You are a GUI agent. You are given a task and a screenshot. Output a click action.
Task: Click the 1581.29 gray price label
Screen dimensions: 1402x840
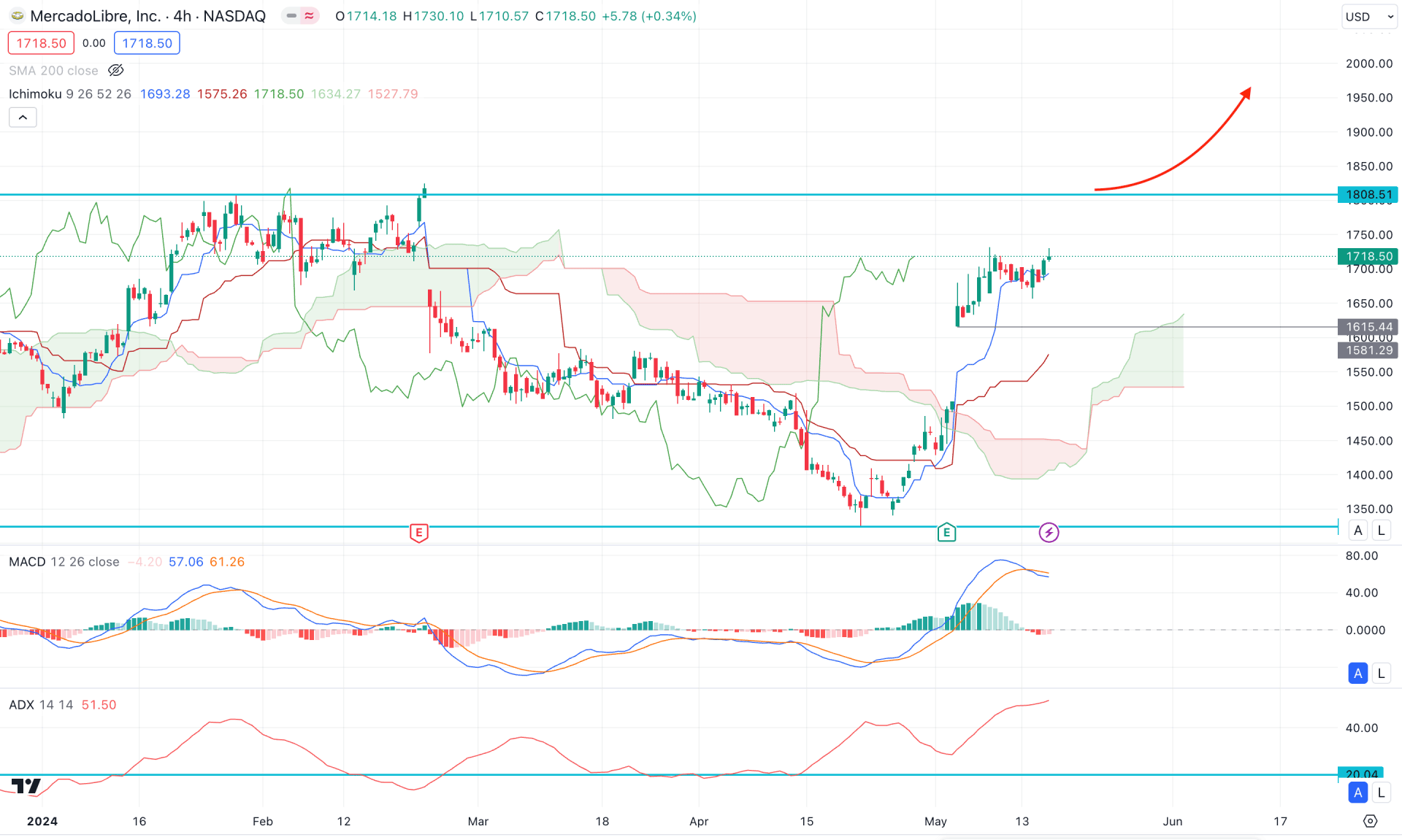point(1368,350)
